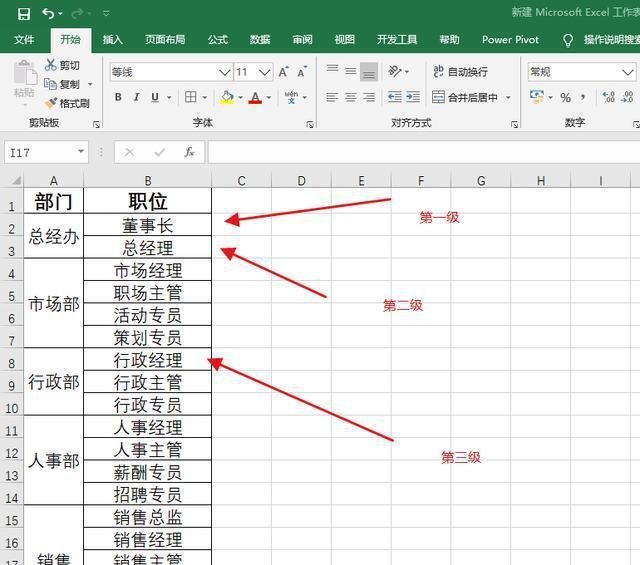Viewport: 640px width, 565px height.
Task: Click the increase indent icon
Action: tap(413, 97)
